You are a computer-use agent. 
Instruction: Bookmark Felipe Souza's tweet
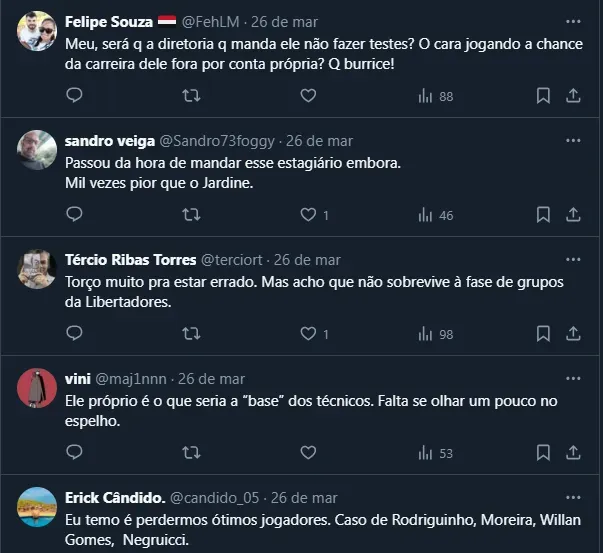543,96
